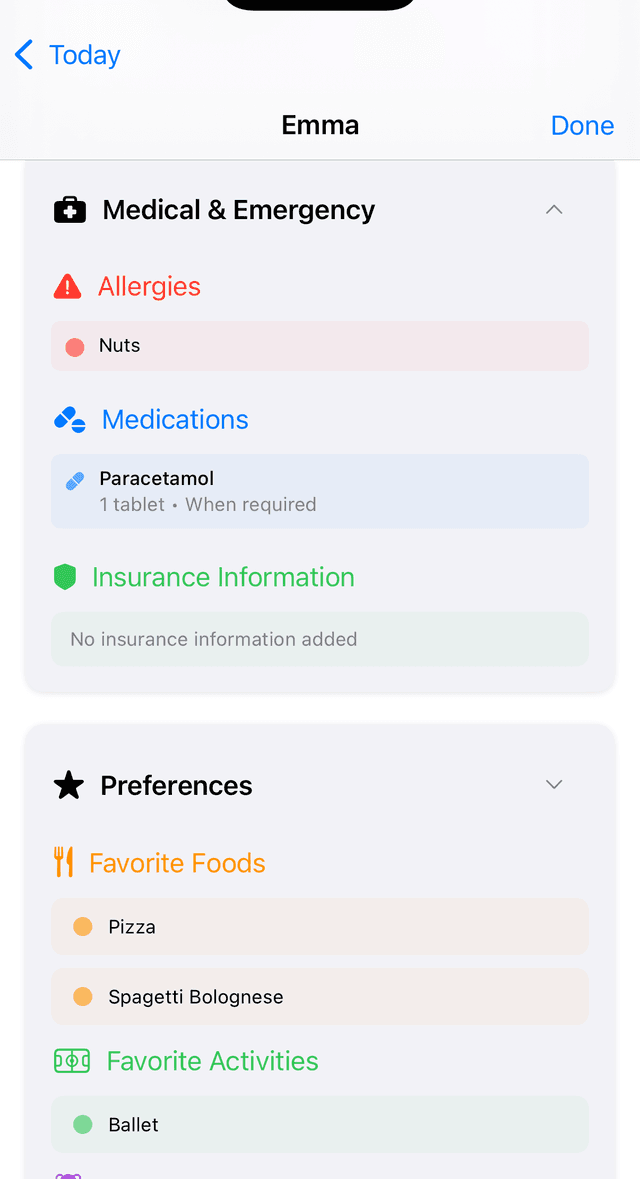Click the green Insurance Information shield icon
This screenshot has height=1179, width=640.
(x=66, y=577)
